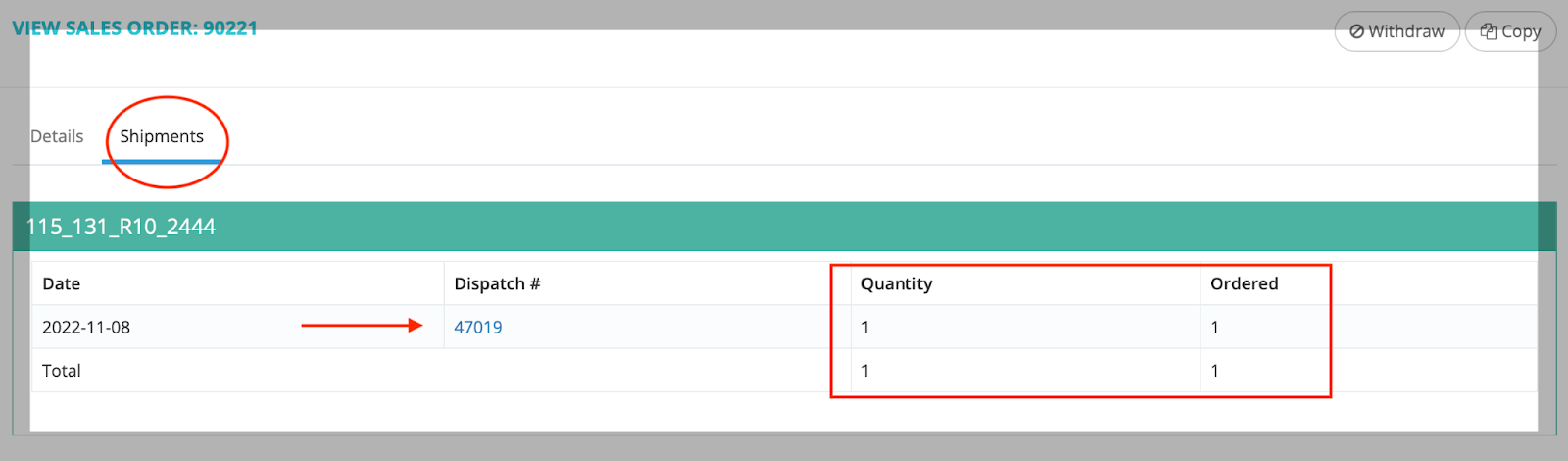Click the 115_131_R10_2444 green section header
1568x461 pixels.
pos(121,227)
